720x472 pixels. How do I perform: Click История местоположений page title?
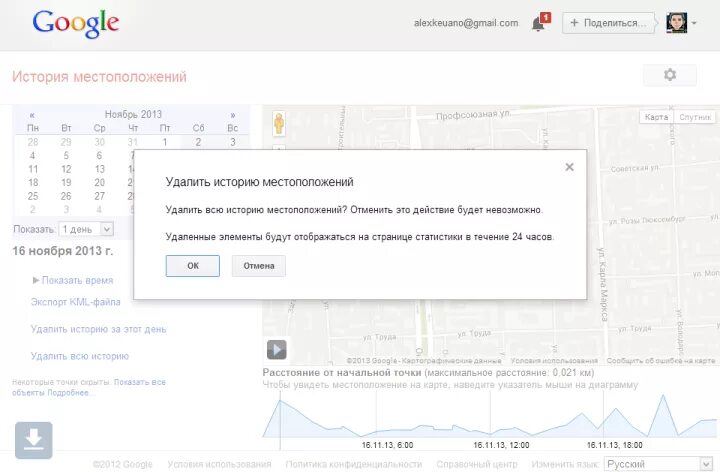[x=99, y=77]
